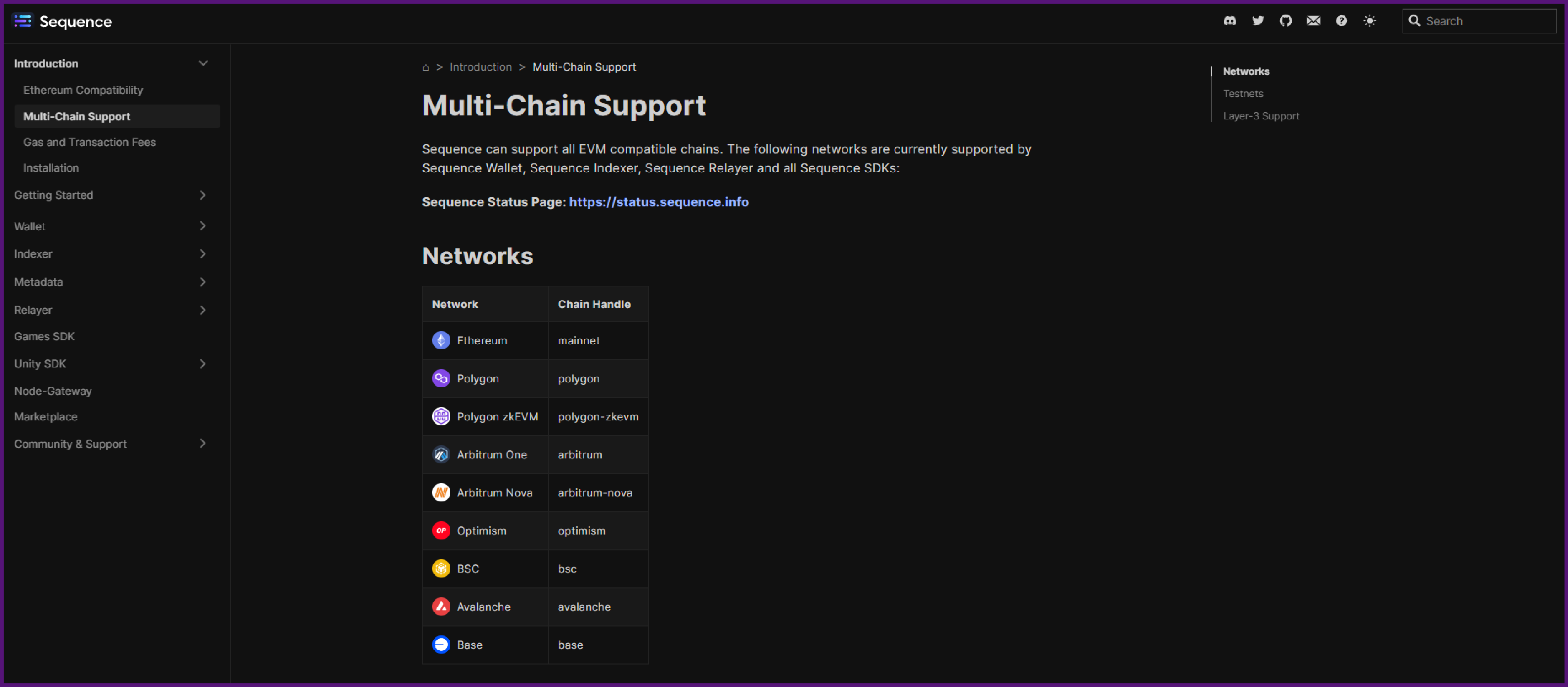The width and height of the screenshot is (1568, 687).
Task: Open the Twitter icon link
Action: (1258, 21)
